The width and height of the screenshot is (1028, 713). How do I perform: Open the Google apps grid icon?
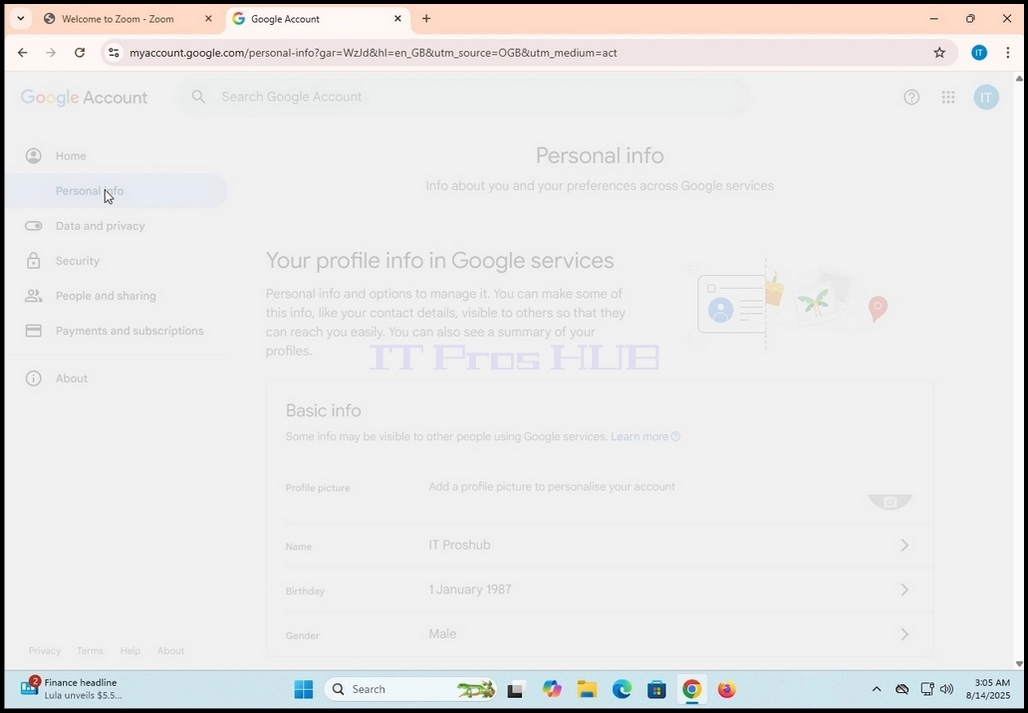948,97
